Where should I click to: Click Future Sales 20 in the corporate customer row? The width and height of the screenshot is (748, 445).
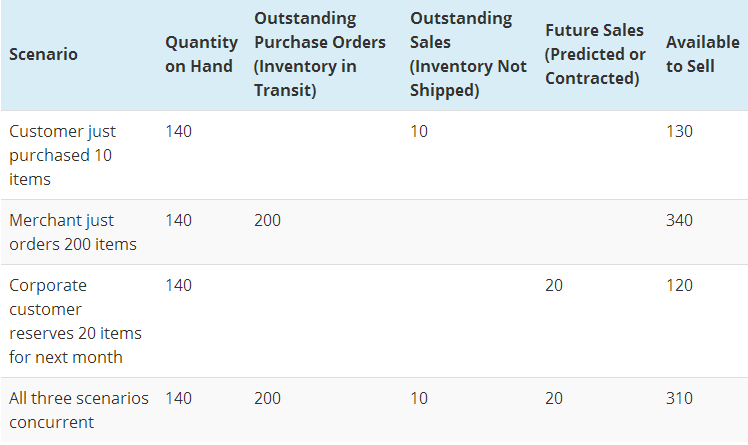pyautogui.click(x=554, y=285)
